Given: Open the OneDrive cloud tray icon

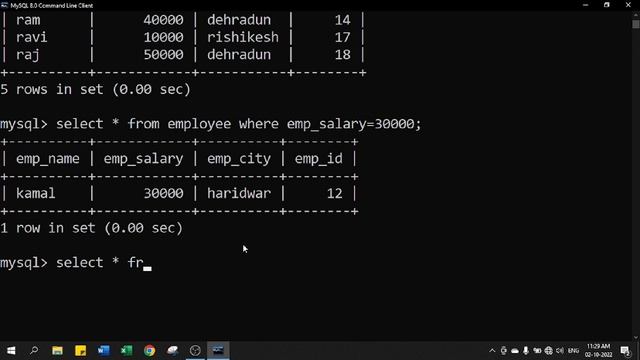Looking at the screenshot, I should 515,351.
